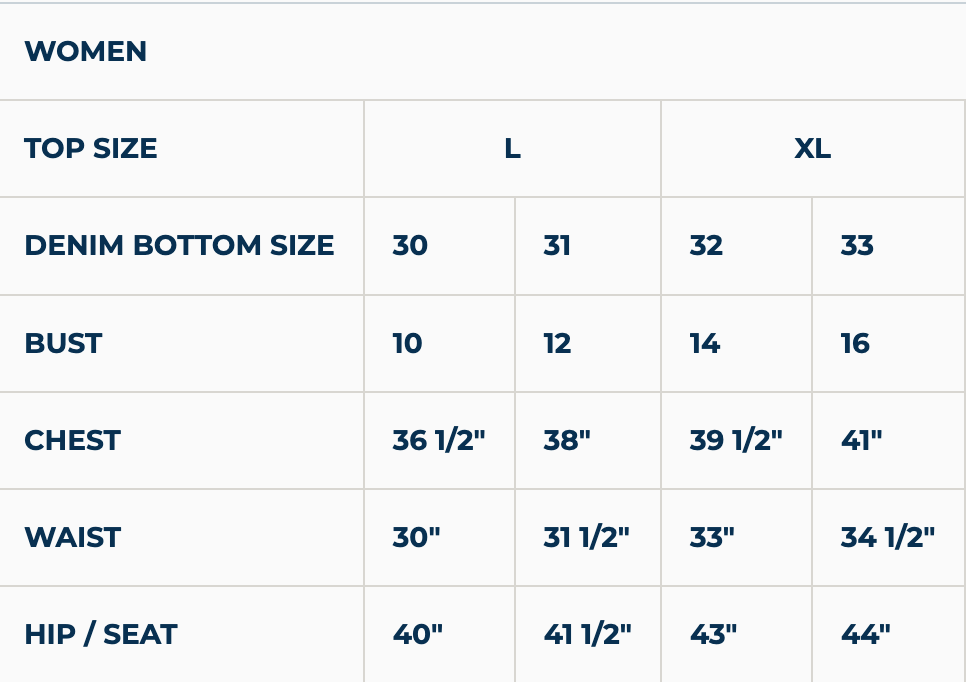Select hip measurement 43" cell
The height and width of the screenshot is (682, 966).
point(713,635)
